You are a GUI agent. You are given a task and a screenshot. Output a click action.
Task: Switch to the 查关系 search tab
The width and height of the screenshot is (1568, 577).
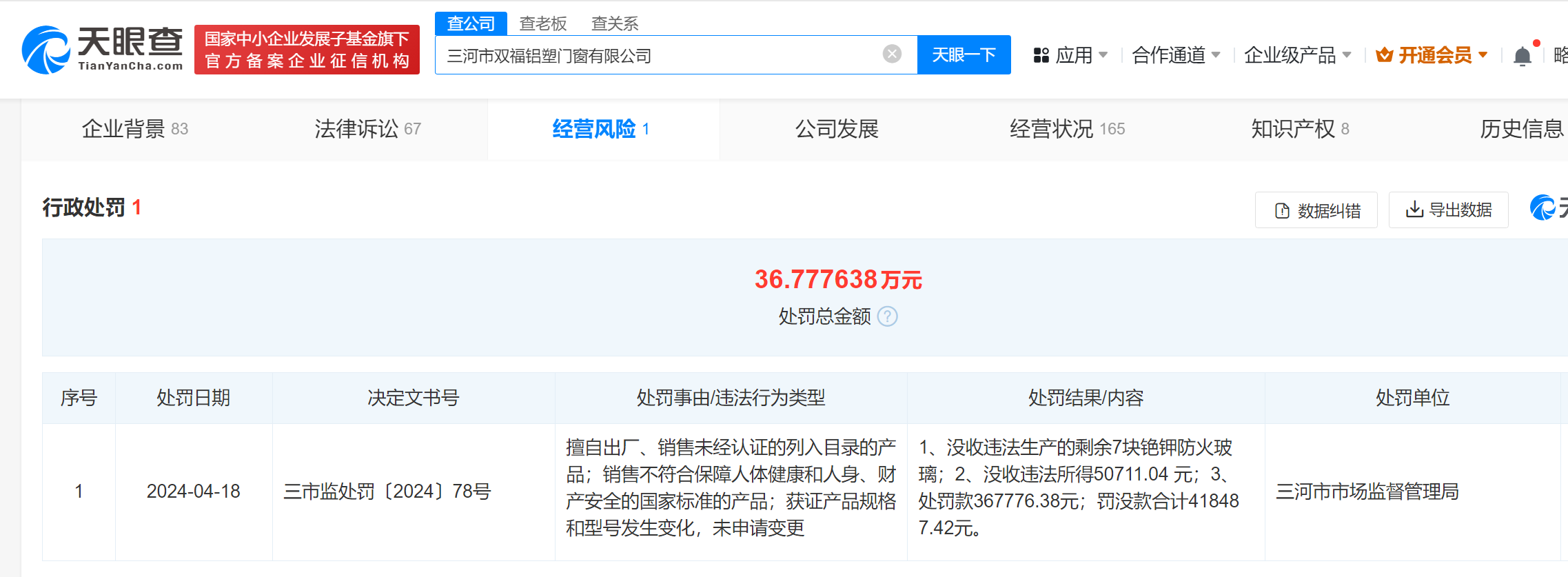(614, 23)
